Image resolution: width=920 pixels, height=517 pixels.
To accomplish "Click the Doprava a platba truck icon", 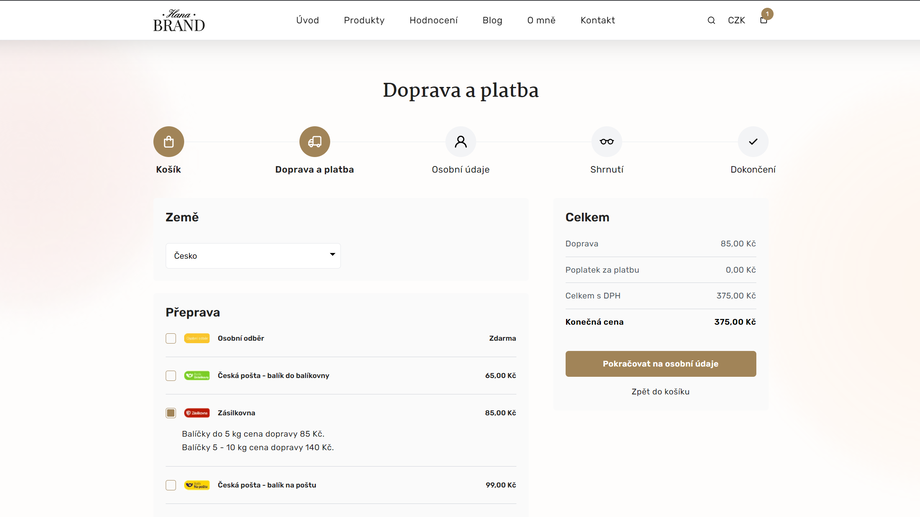I will pos(314,142).
